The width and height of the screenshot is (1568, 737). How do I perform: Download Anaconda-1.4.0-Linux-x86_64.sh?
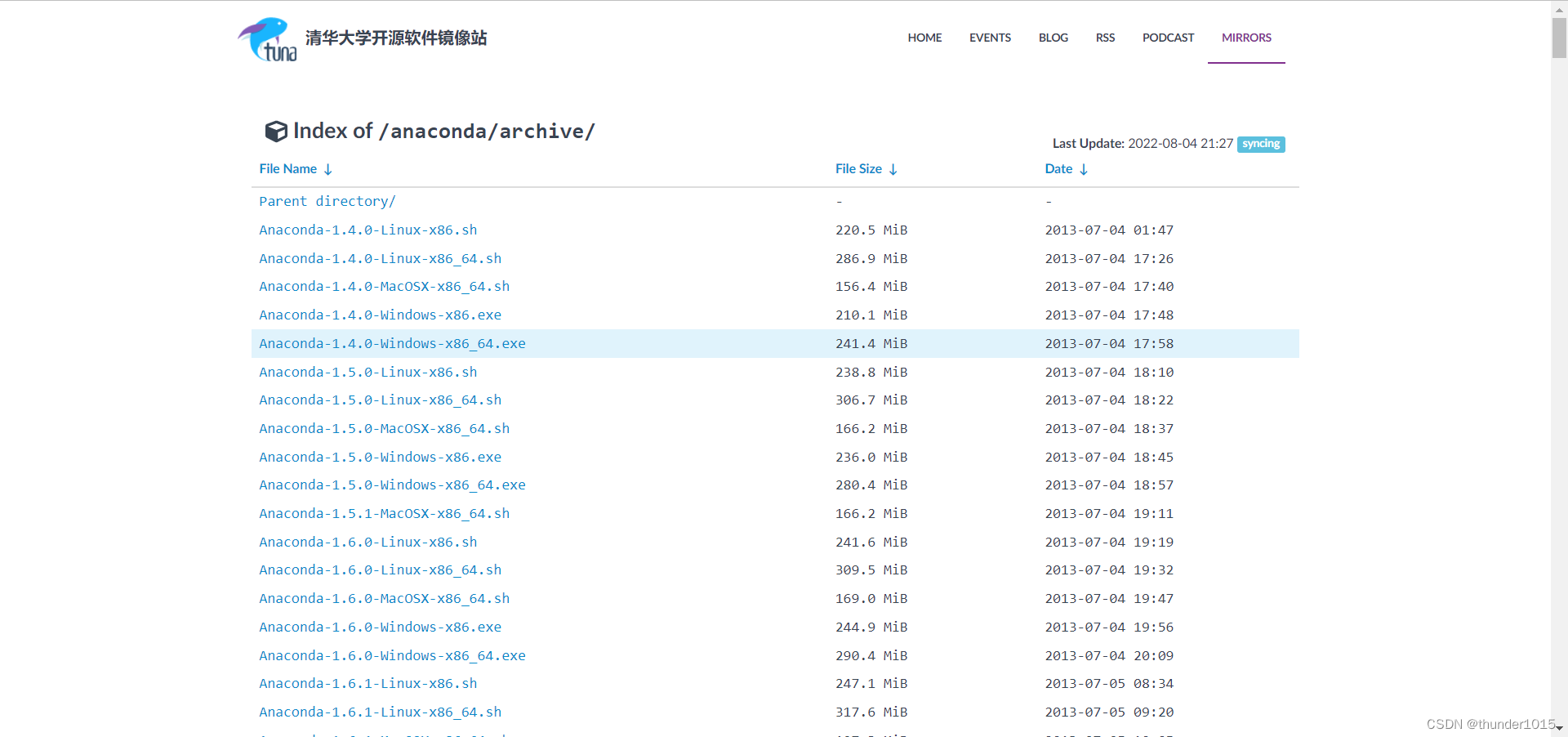click(381, 259)
